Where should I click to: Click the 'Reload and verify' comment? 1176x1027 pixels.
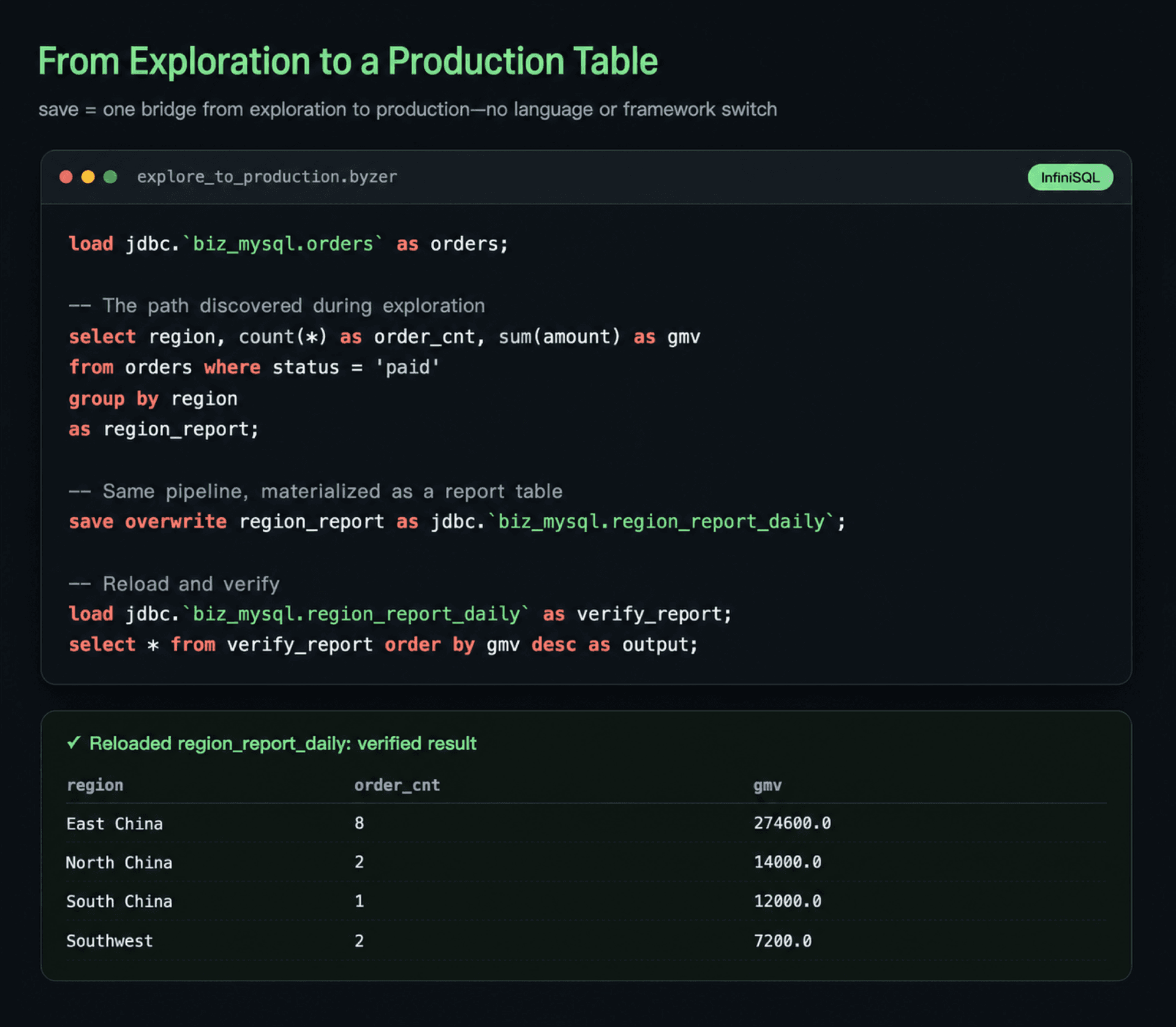[174, 583]
